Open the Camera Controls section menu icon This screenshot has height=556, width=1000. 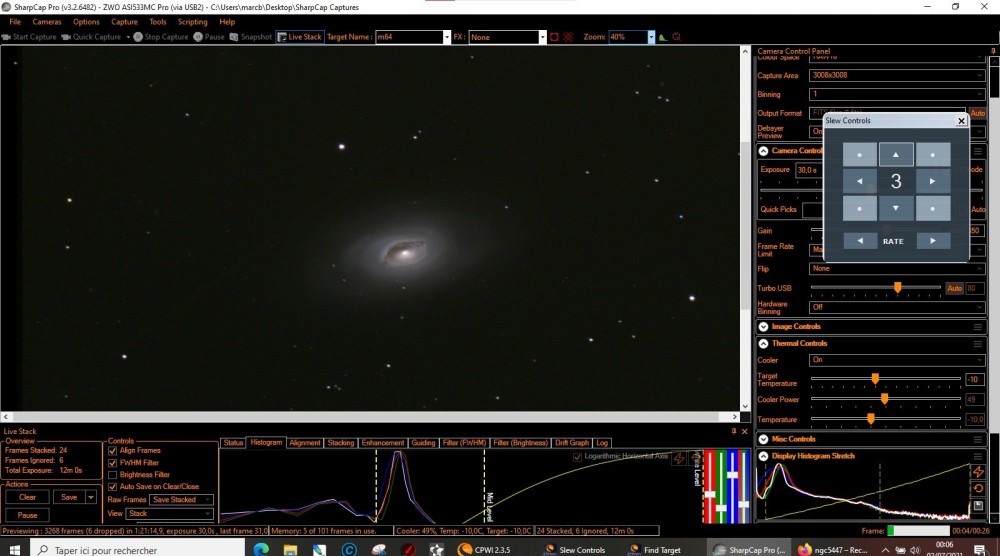[x=977, y=151]
